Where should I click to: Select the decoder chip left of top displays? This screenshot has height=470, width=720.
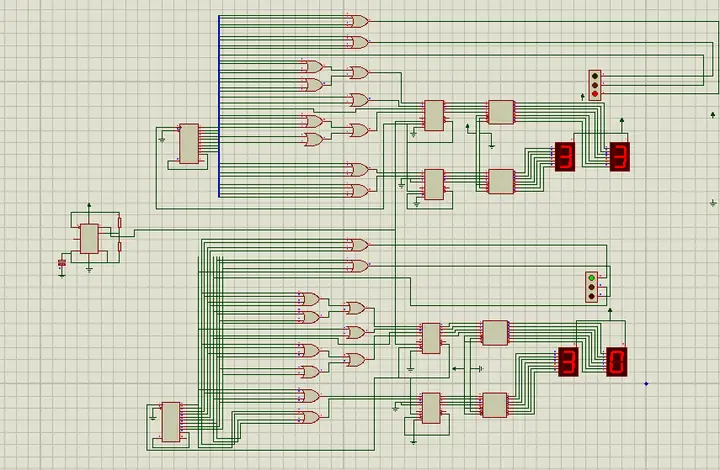(x=501, y=112)
